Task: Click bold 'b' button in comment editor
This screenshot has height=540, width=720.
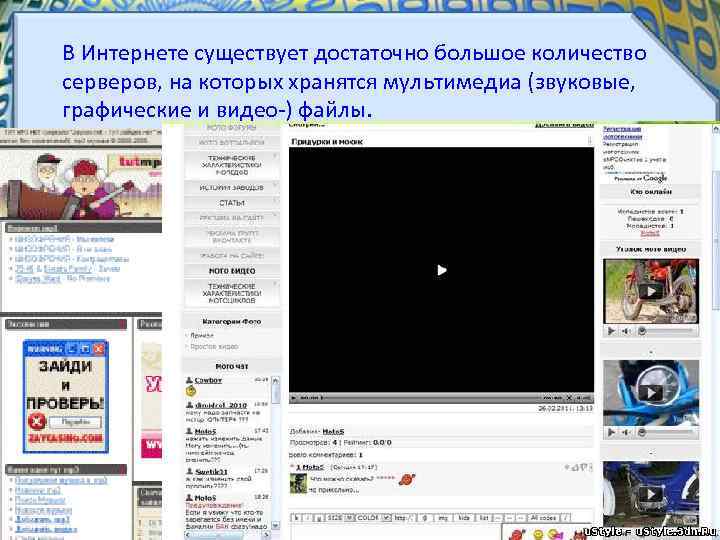Action: (297, 518)
